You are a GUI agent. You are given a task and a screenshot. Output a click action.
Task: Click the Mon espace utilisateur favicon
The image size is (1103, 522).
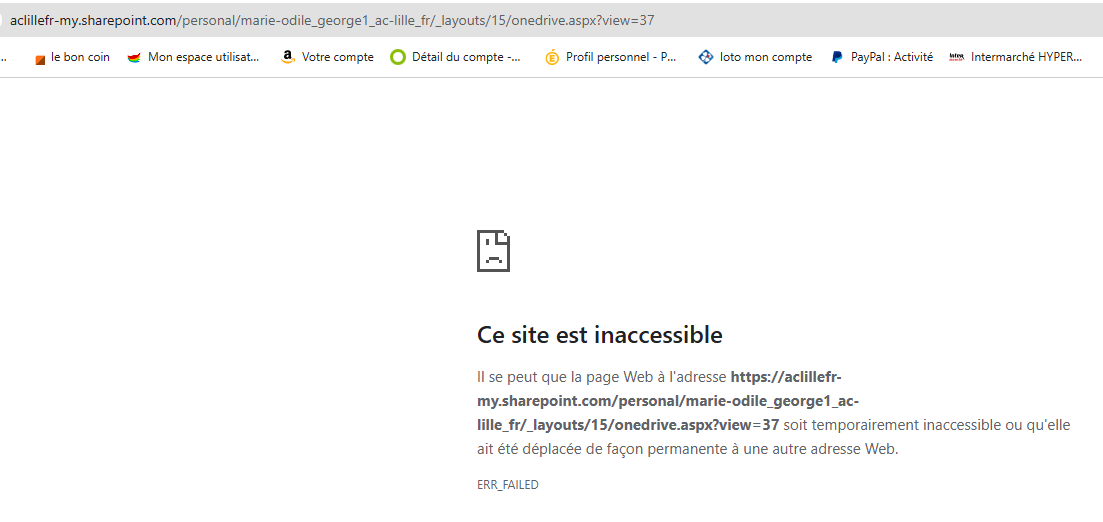134,58
